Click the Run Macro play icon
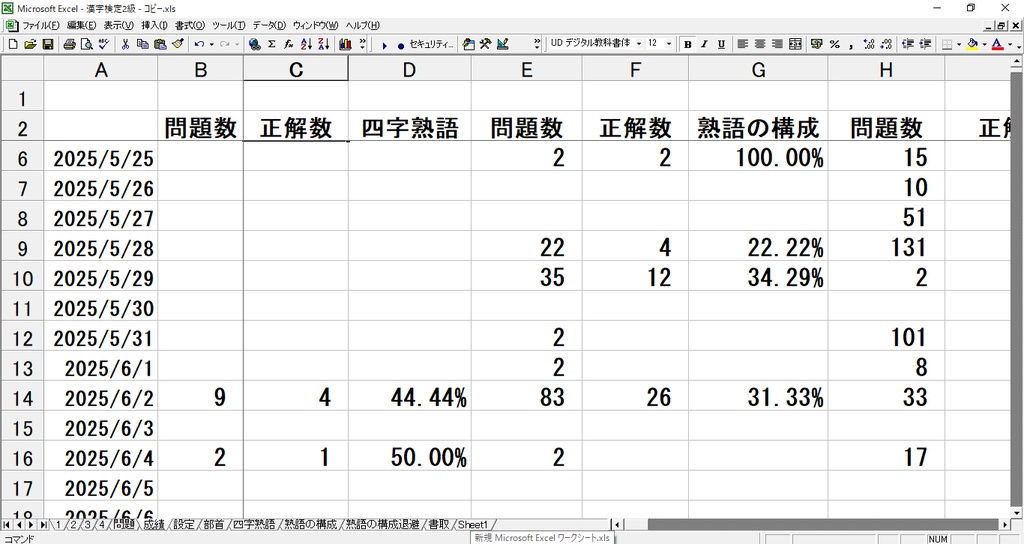The height and width of the screenshot is (544, 1024). coord(385,45)
